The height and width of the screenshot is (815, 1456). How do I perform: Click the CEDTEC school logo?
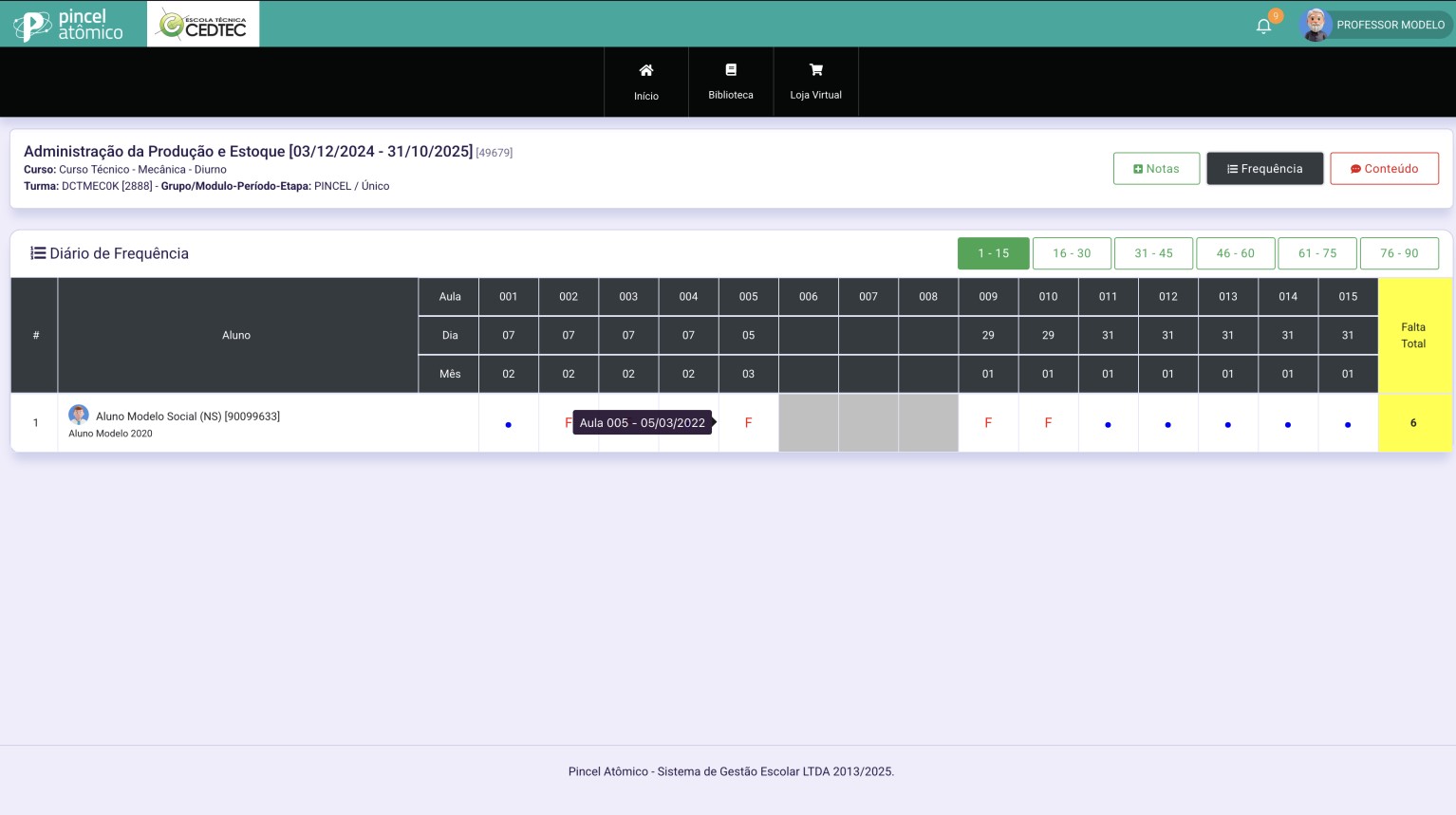(x=203, y=25)
